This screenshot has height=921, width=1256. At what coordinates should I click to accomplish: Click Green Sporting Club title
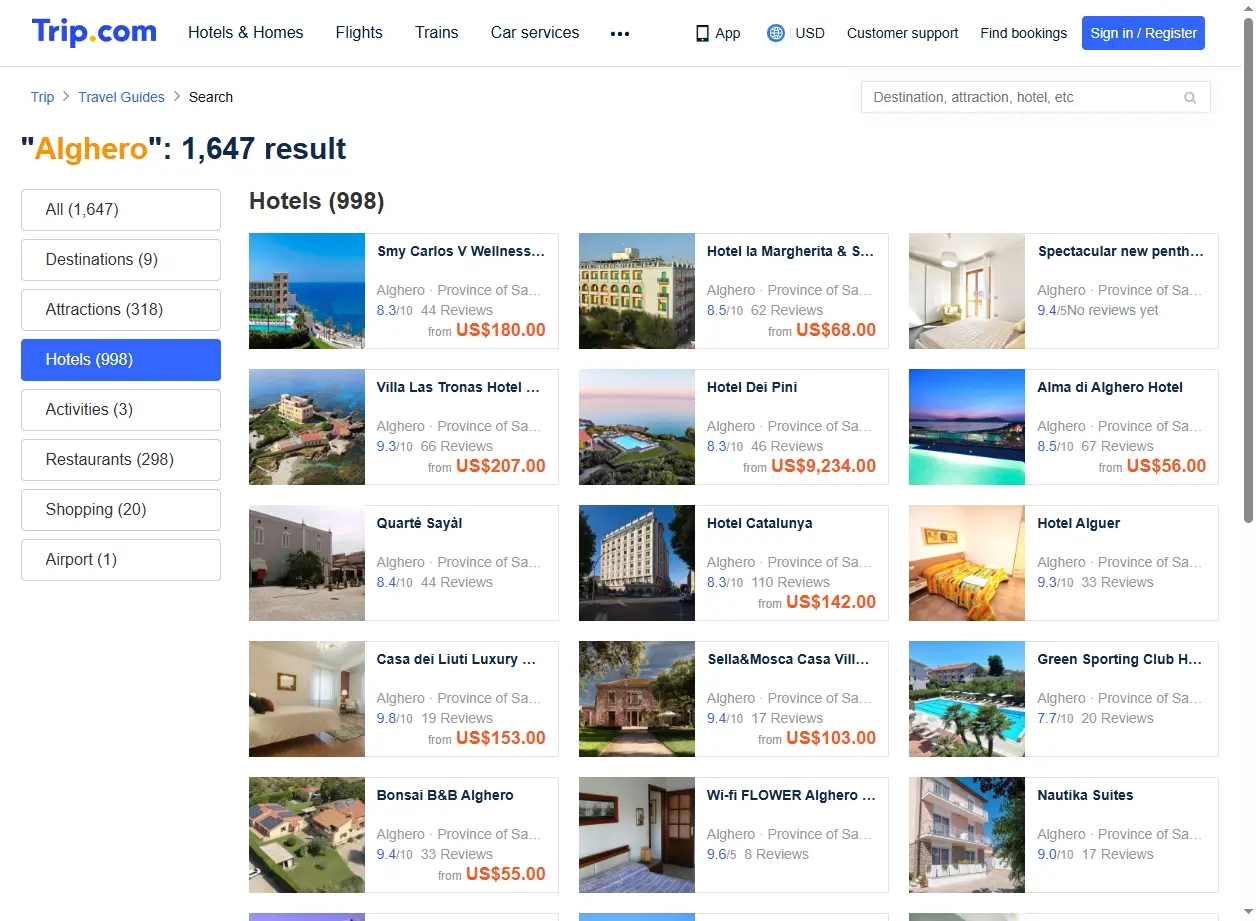(x=1120, y=660)
